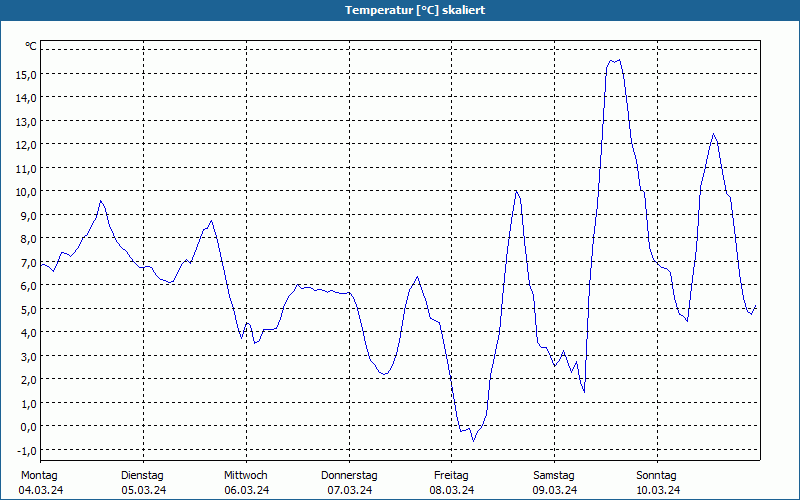Click the 8,0 y-axis label
800x500 pixels.
(28, 239)
